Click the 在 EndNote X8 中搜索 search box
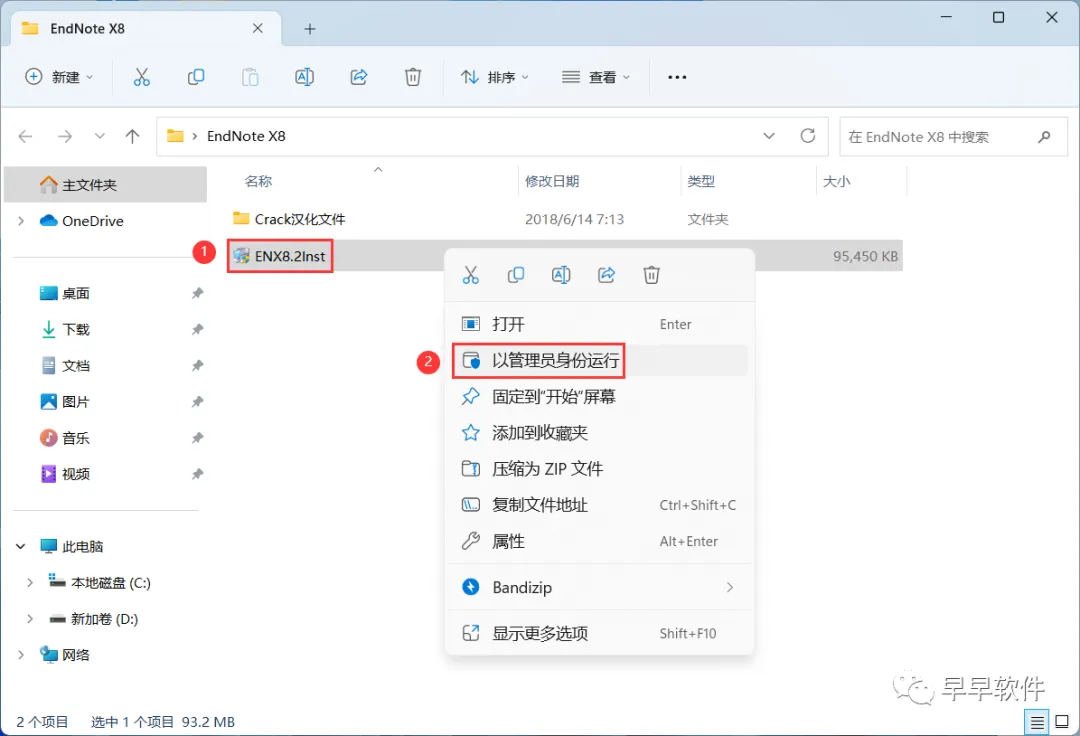The height and width of the screenshot is (736, 1080). point(953,136)
